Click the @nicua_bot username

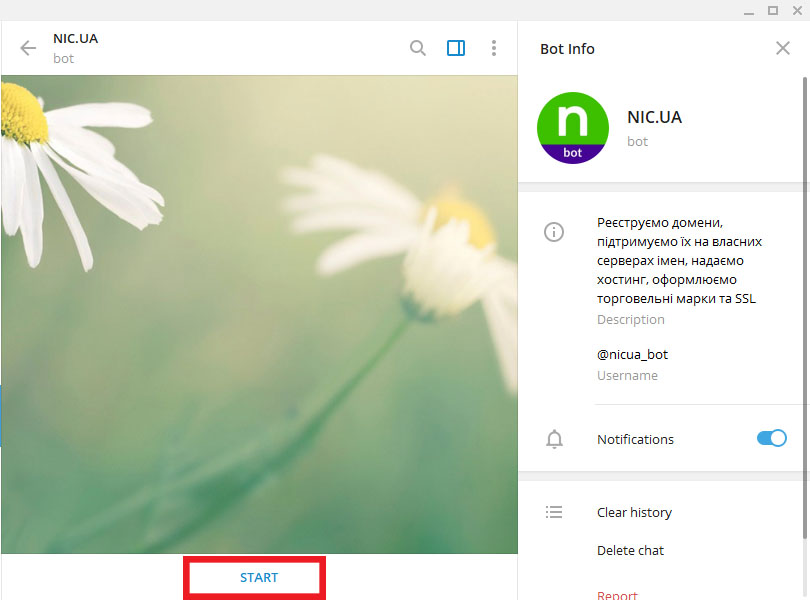pyautogui.click(x=632, y=354)
